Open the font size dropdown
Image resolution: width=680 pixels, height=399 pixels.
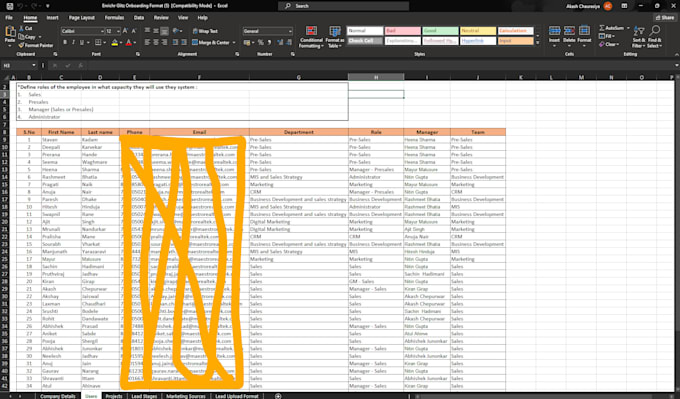[118, 31]
